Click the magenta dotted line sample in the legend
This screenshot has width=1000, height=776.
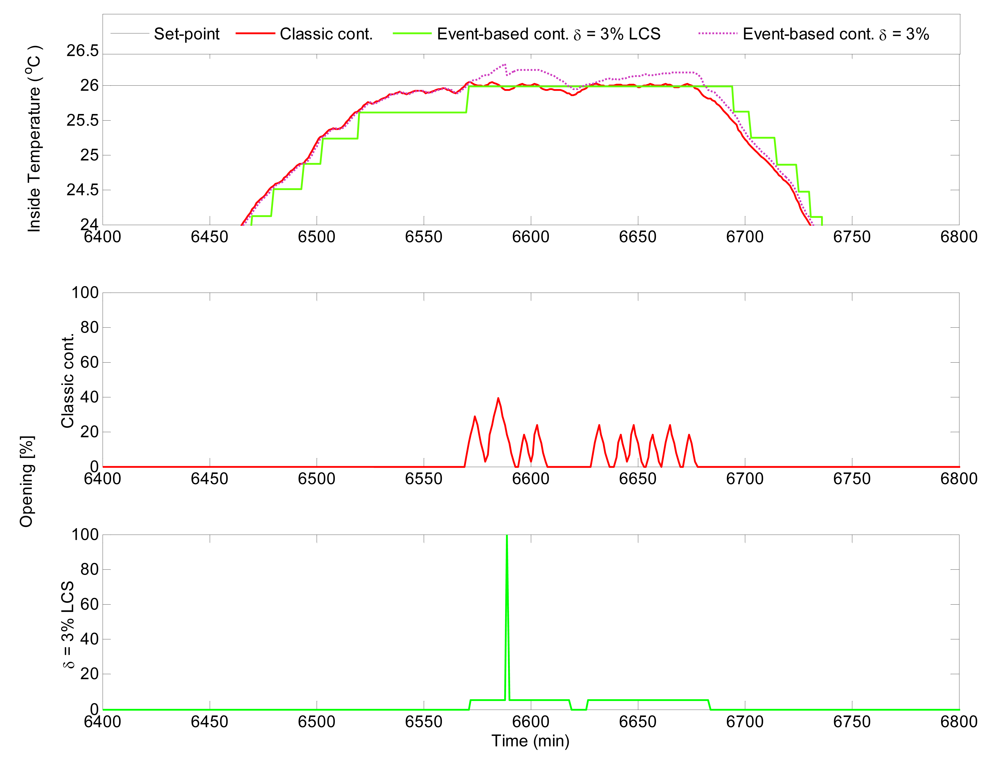pyautogui.click(x=718, y=34)
